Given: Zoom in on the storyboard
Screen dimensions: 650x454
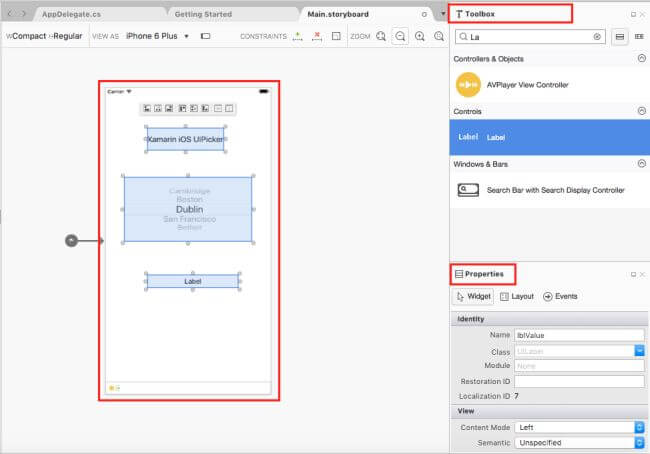Looking at the screenshot, I should (x=420, y=36).
